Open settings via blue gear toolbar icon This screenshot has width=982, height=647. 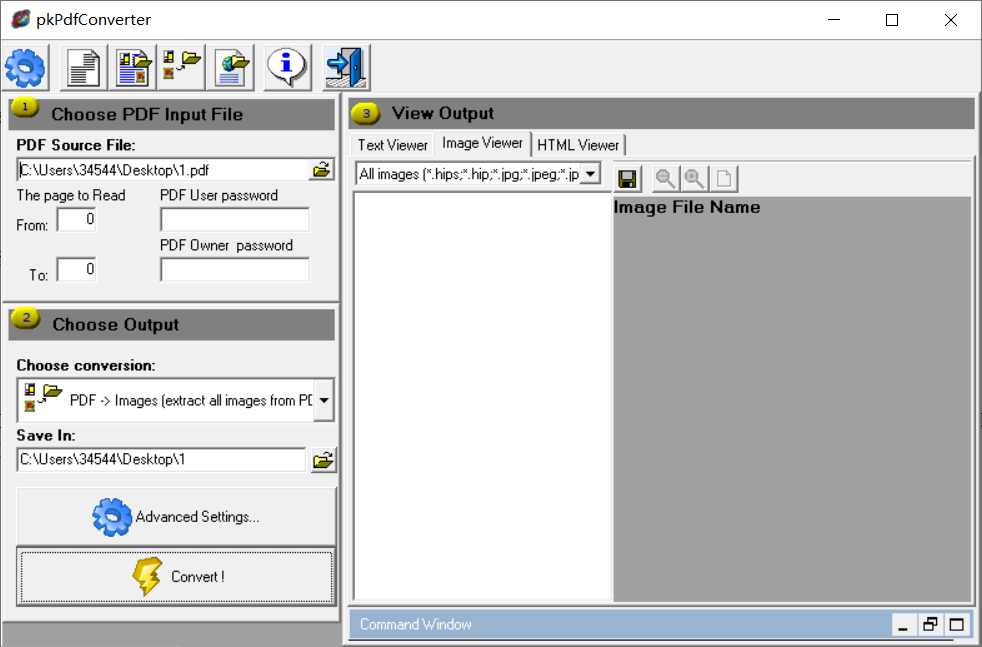tap(25, 68)
